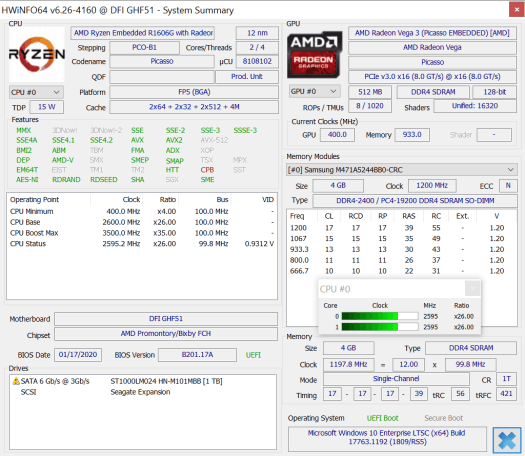The height and width of the screenshot is (456, 525).
Task: Close the System Summary window
Action: click(517, 10)
